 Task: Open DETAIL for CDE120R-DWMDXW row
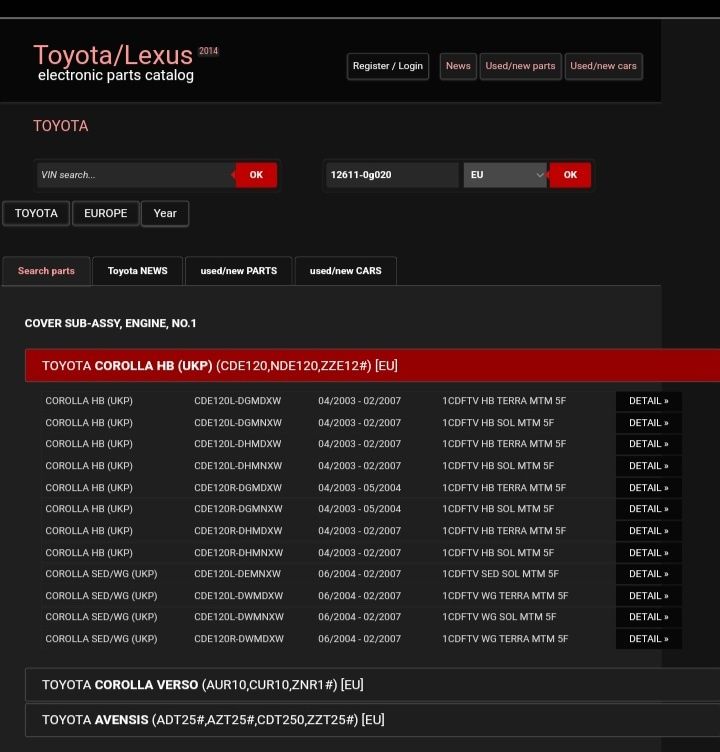click(649, 639)
